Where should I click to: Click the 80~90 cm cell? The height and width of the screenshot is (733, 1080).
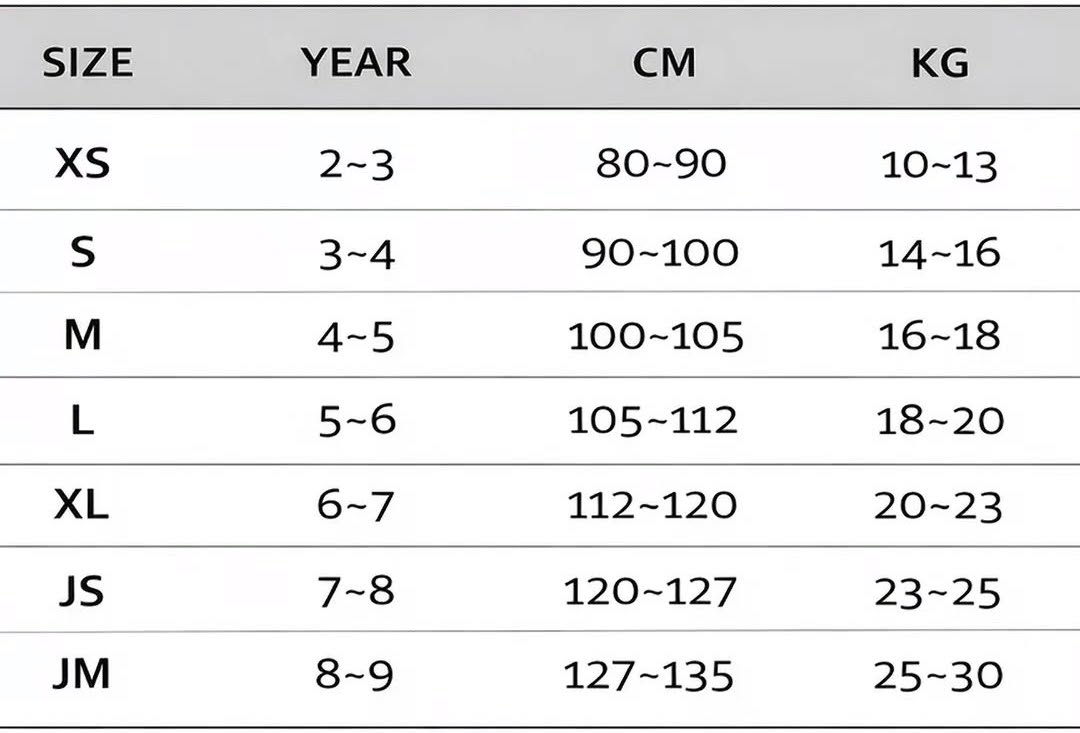(x=661, y=163)
